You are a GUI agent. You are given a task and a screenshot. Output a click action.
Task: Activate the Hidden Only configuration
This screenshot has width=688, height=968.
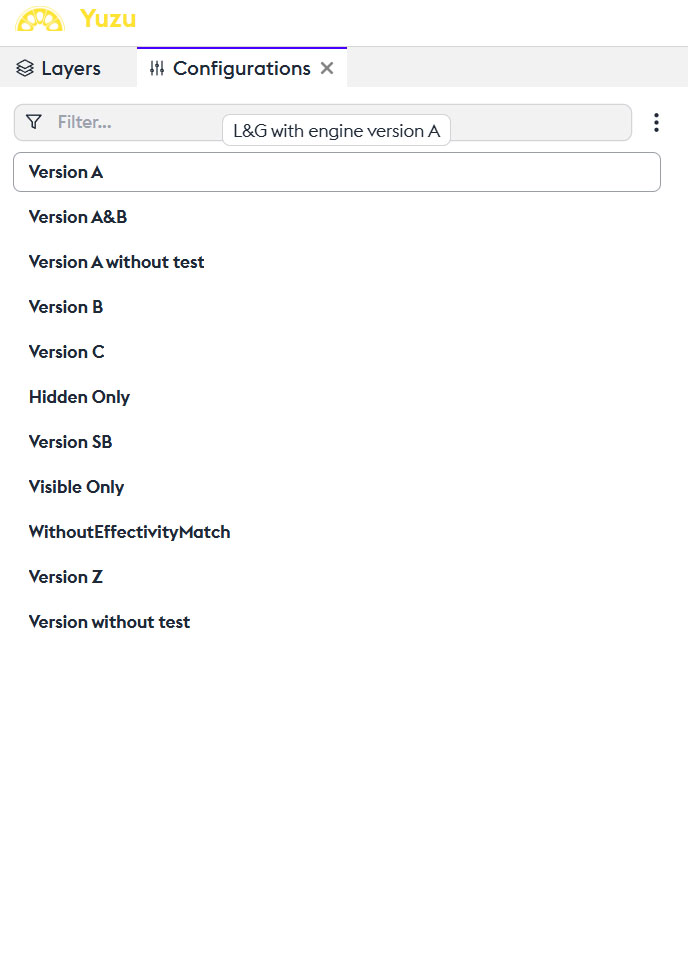[80, 397]
